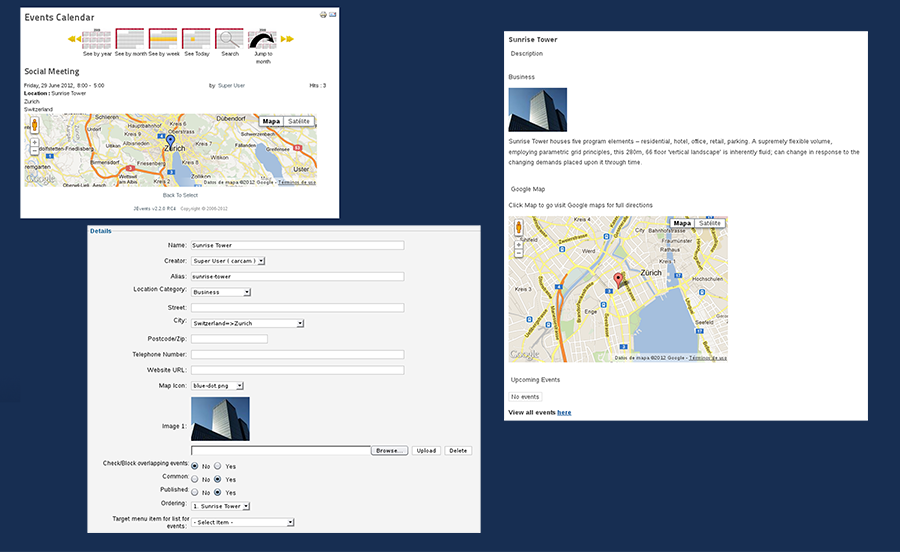Select 'Yes' for Check/Block overlapping events

[217, 466]
